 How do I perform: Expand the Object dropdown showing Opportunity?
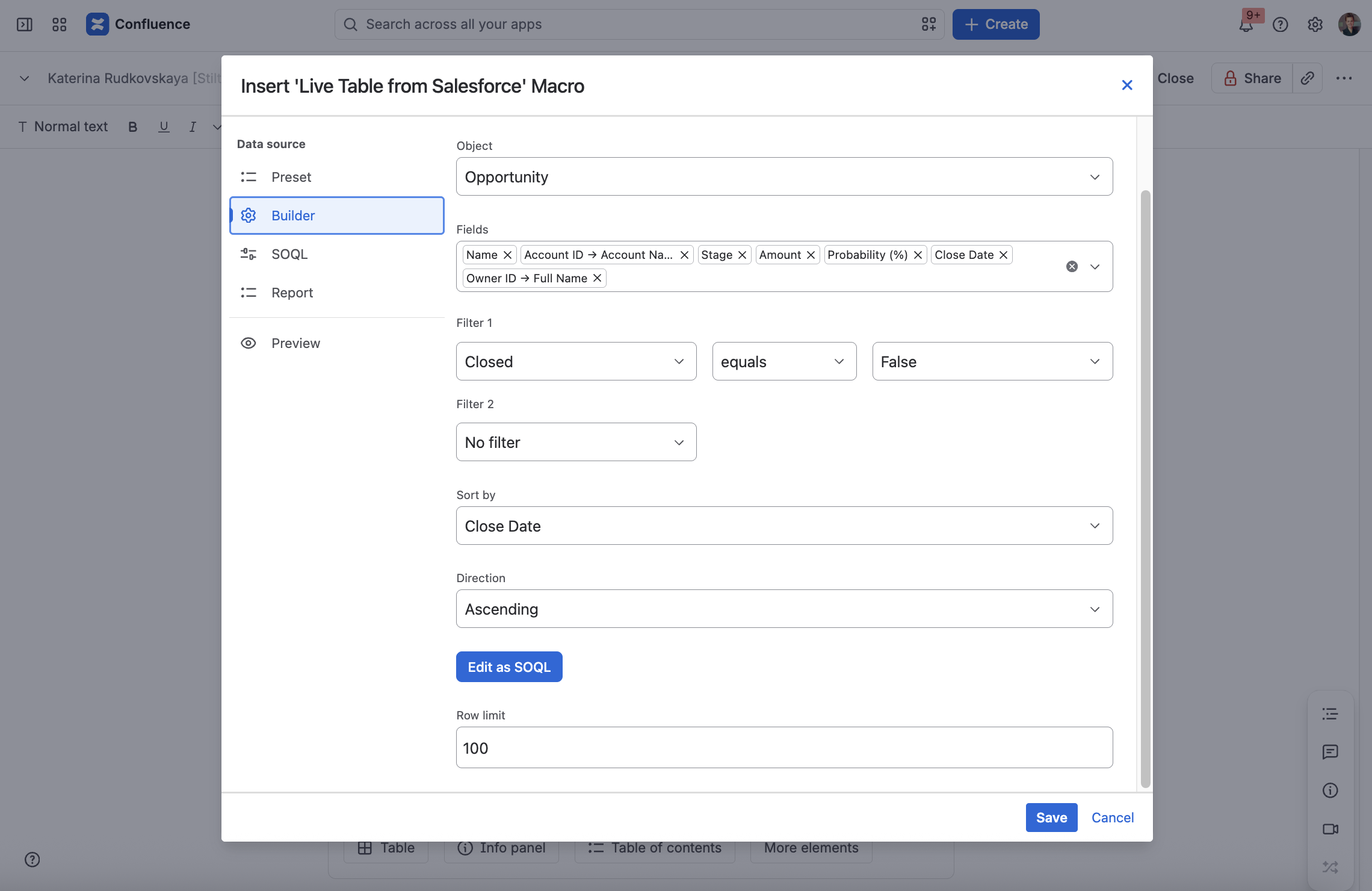[x=784, y=177]
